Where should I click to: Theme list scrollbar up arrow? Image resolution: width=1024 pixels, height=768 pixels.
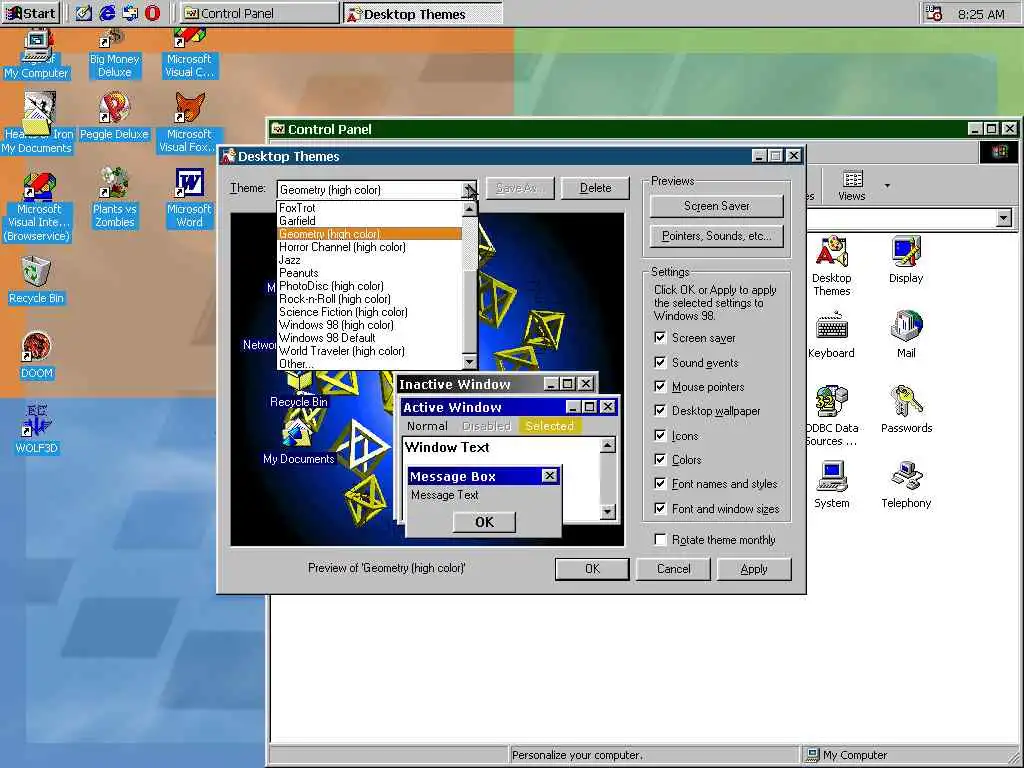469,209
